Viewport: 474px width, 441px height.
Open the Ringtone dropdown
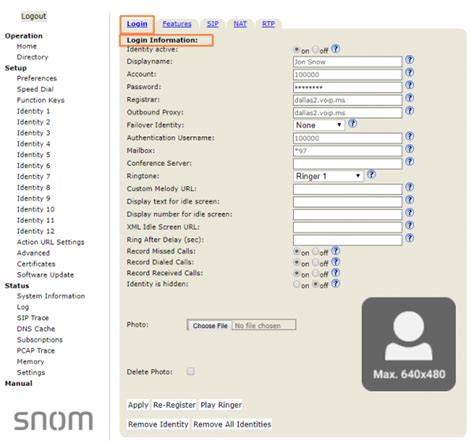328,176
